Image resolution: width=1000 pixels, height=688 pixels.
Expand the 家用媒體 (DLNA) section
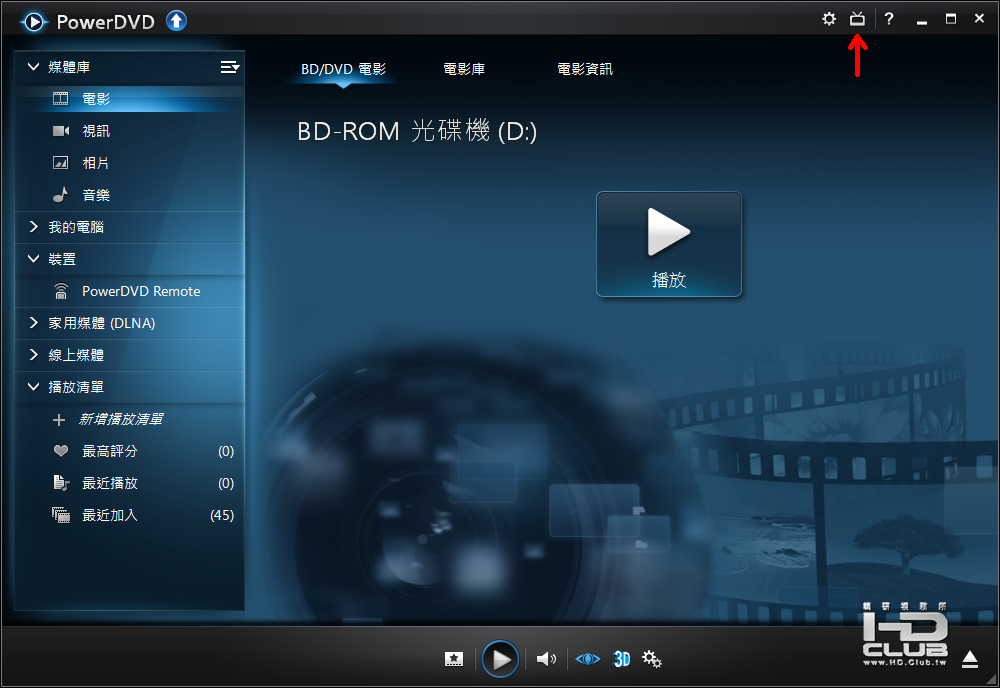tap(33, 323)
